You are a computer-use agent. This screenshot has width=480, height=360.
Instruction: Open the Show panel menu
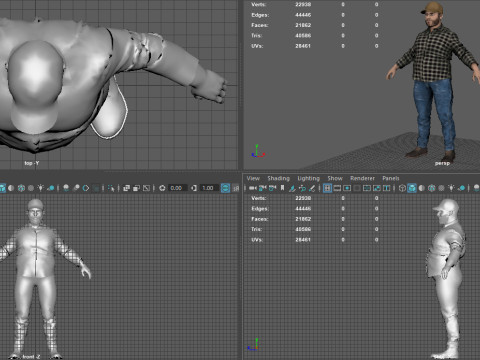tap(335, 178)
